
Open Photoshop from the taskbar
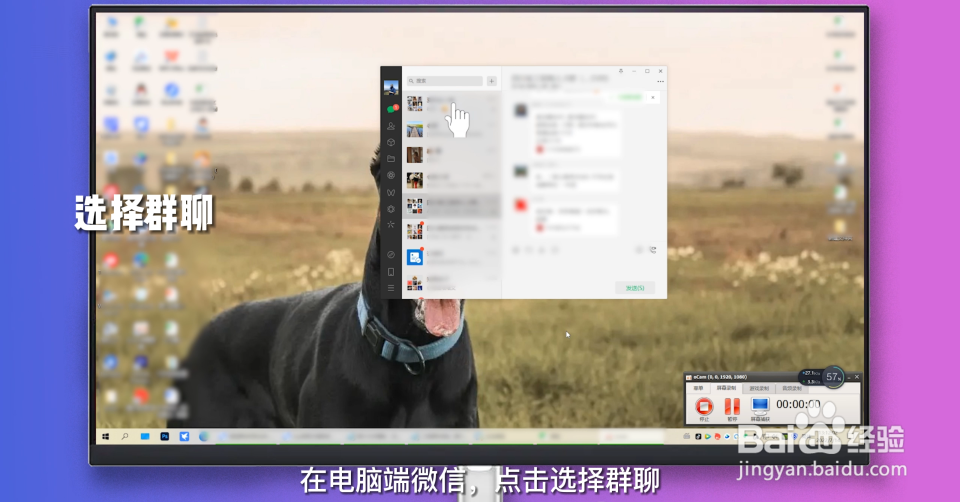165,436
